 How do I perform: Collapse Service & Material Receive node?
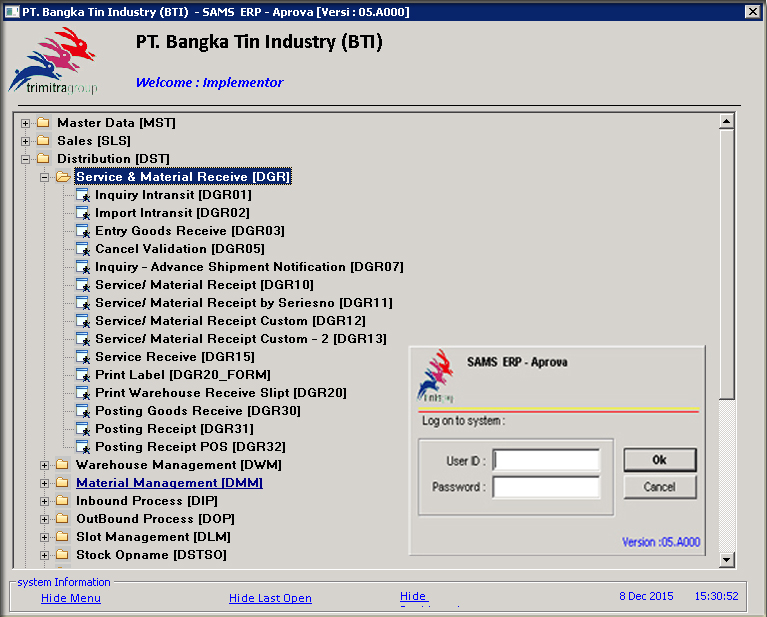45,177
